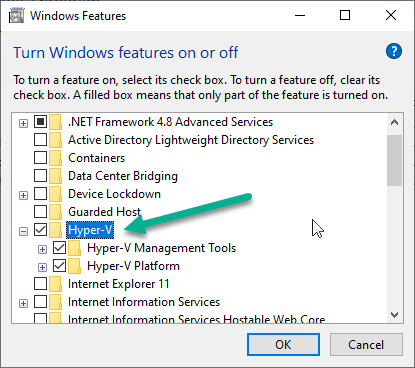Select Active Directory Lightweight Directory Services label
The width and height of the screenshot is (415, 368).
[x=191, y=140]
